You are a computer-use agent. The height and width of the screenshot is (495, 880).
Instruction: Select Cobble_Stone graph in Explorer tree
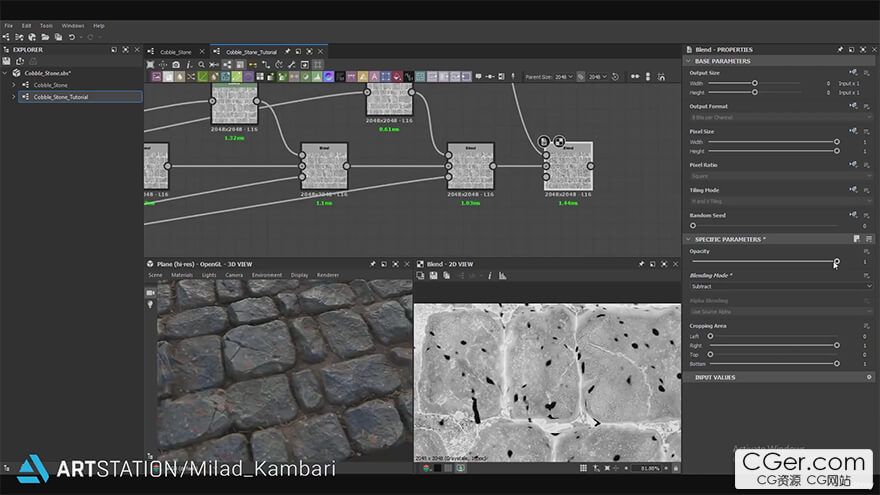click(x=51, y=85)
